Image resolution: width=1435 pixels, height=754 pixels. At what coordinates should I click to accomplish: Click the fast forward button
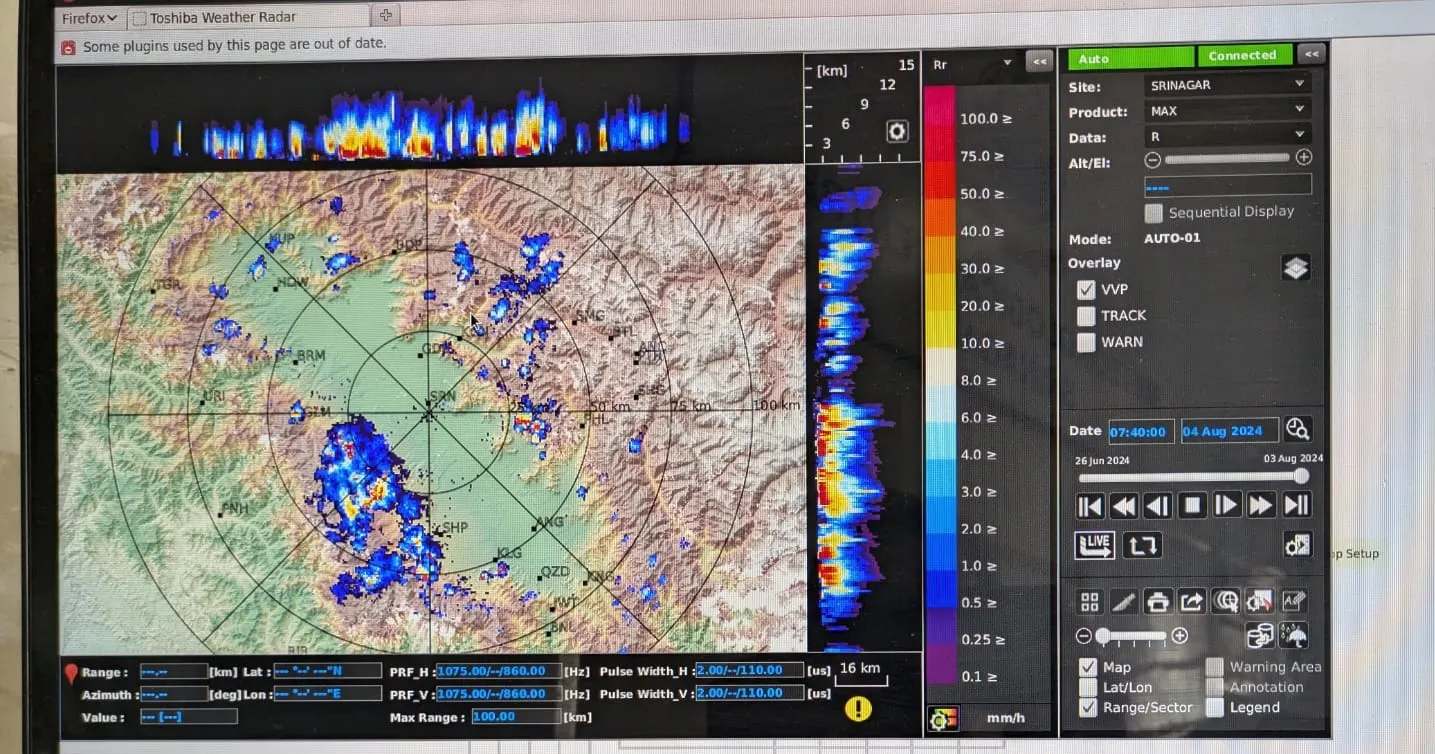[1261, 506]
